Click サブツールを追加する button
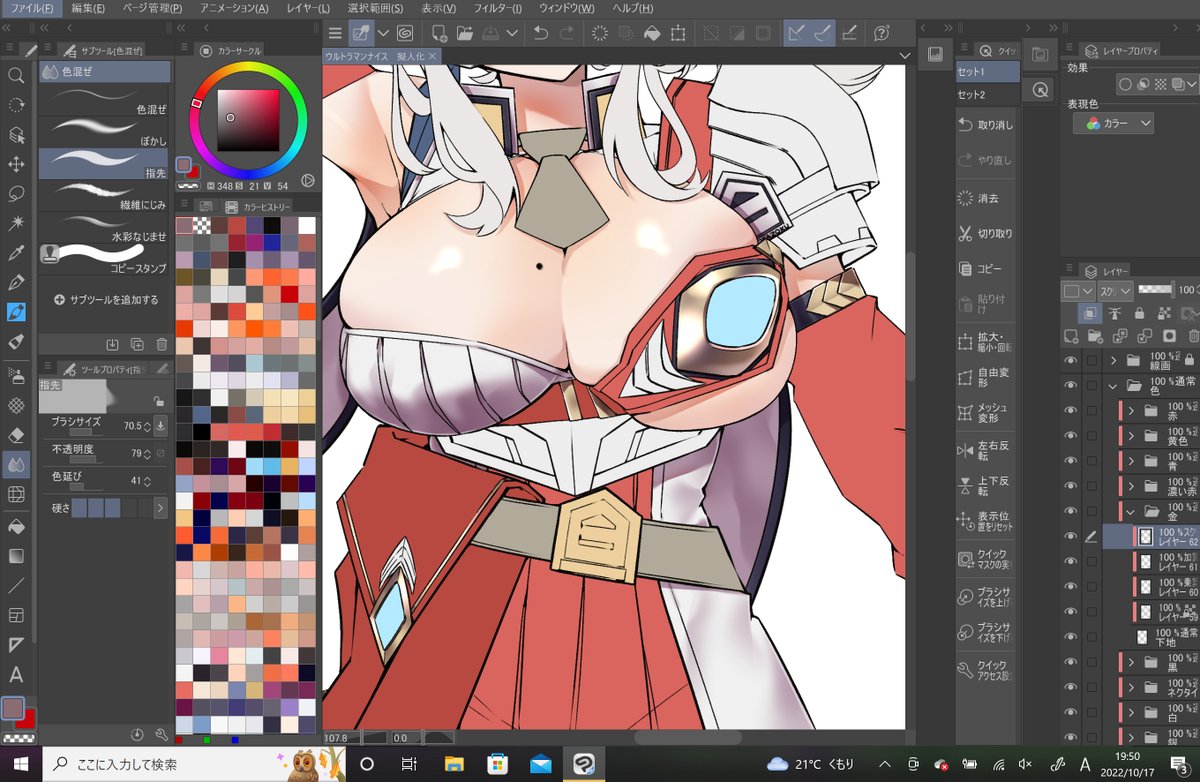The height and width of the screenshot is (782, 1200). [106, 299]
